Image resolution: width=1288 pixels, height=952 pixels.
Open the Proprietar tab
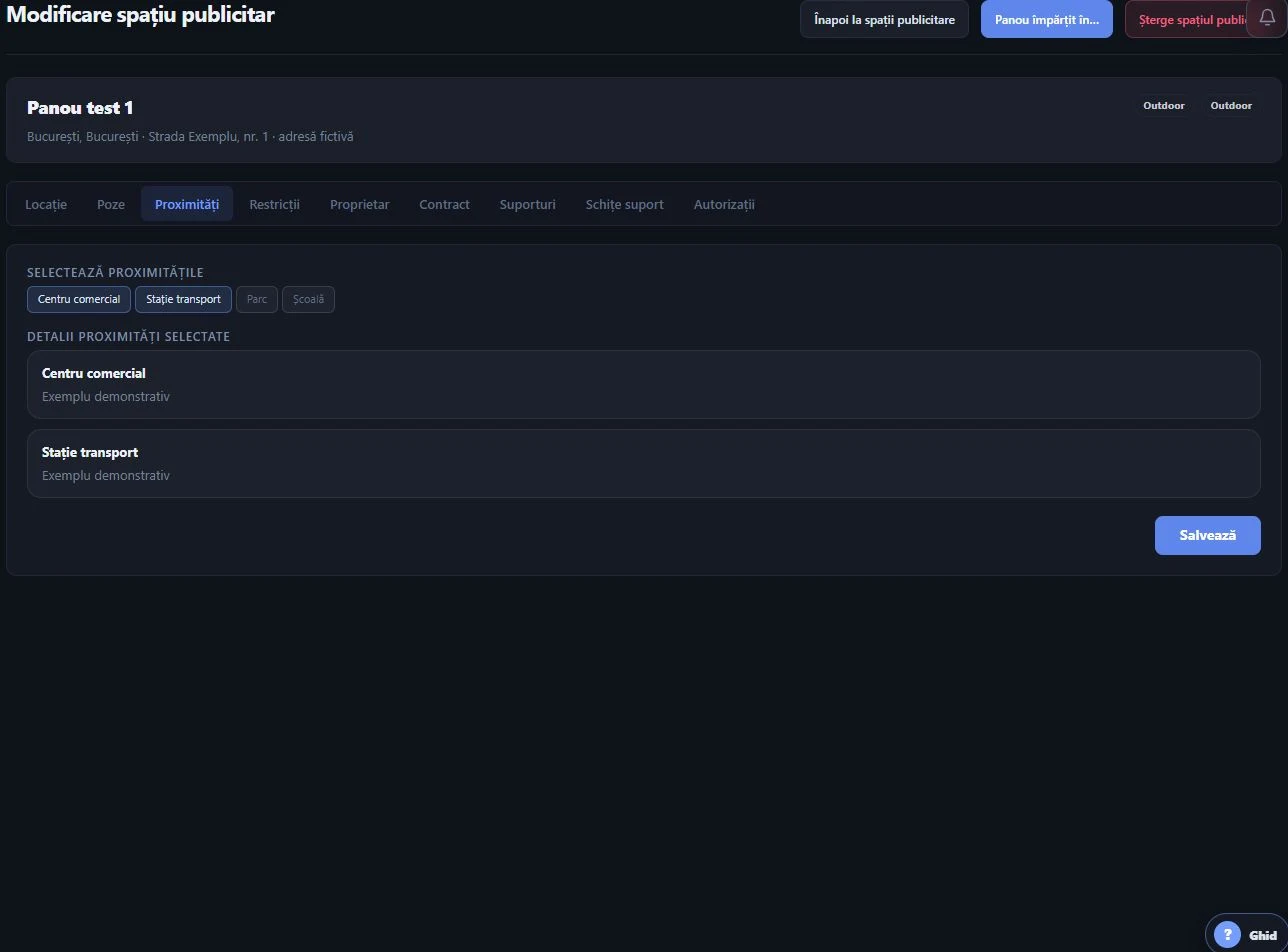point(360,204)
